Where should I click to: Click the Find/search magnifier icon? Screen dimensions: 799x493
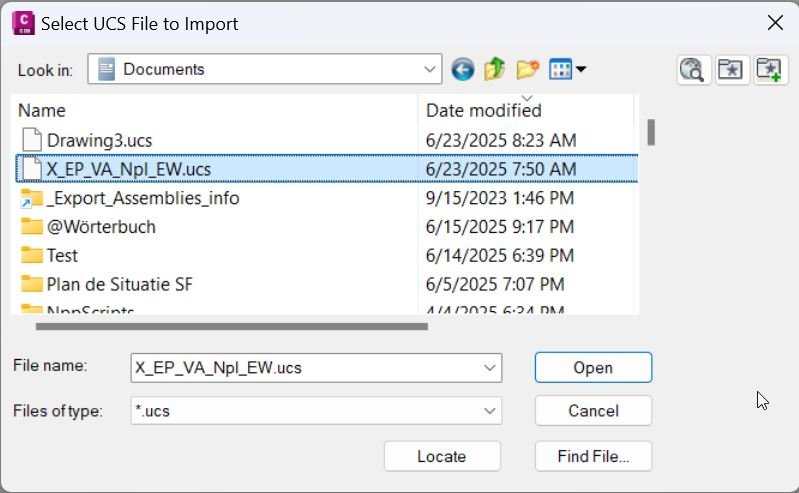pyautogui.click(x=694, y=69)
